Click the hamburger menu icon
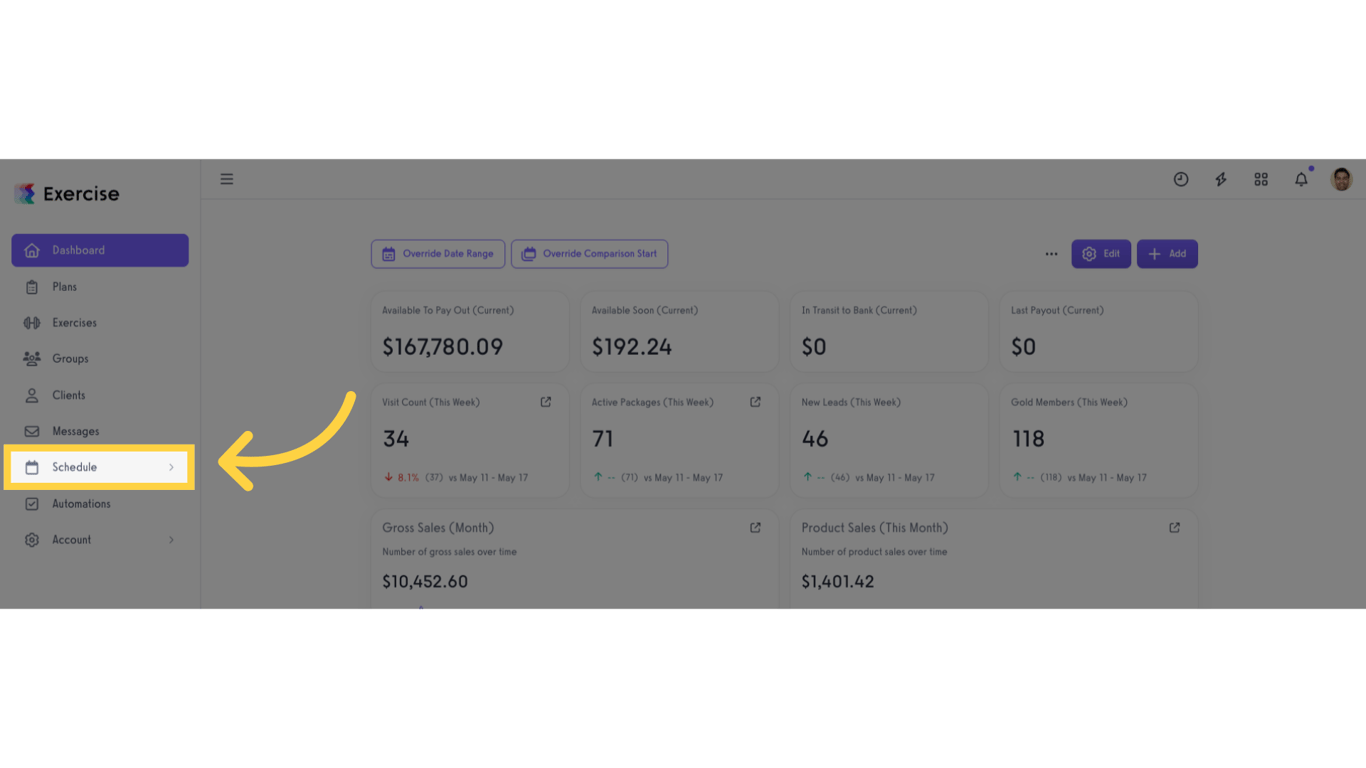Viewport: 1366px width, 768px height. tap(227, 179)
